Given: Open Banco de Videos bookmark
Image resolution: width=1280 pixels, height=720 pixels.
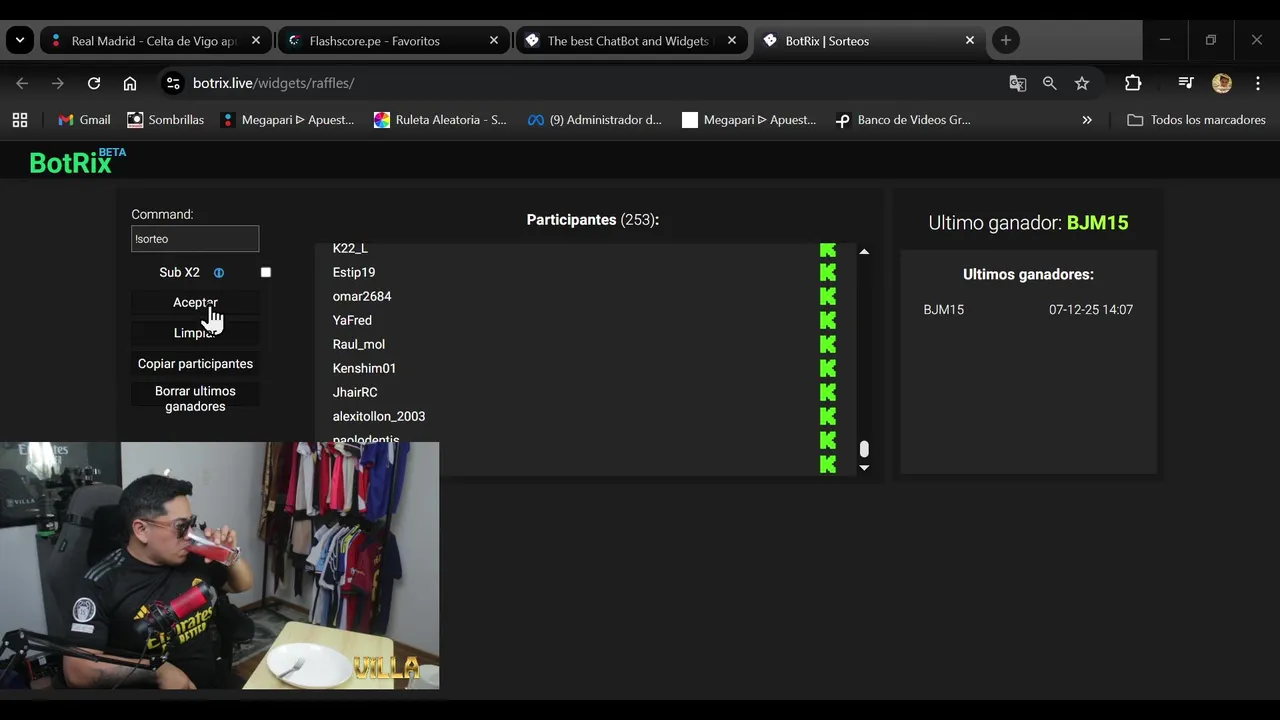Looking at the screenshot, I should click(903, 120).
